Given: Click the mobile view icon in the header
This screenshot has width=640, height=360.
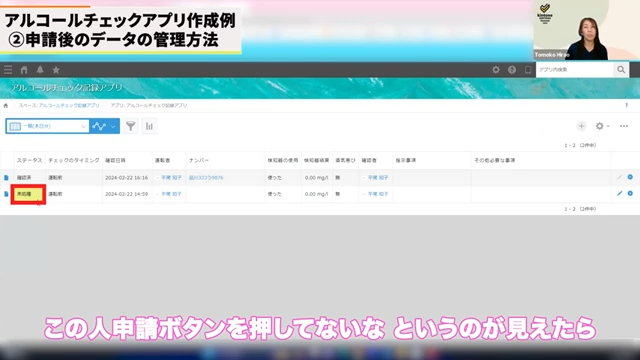Looking at the screenshot, I should click(x=528, y=70).
